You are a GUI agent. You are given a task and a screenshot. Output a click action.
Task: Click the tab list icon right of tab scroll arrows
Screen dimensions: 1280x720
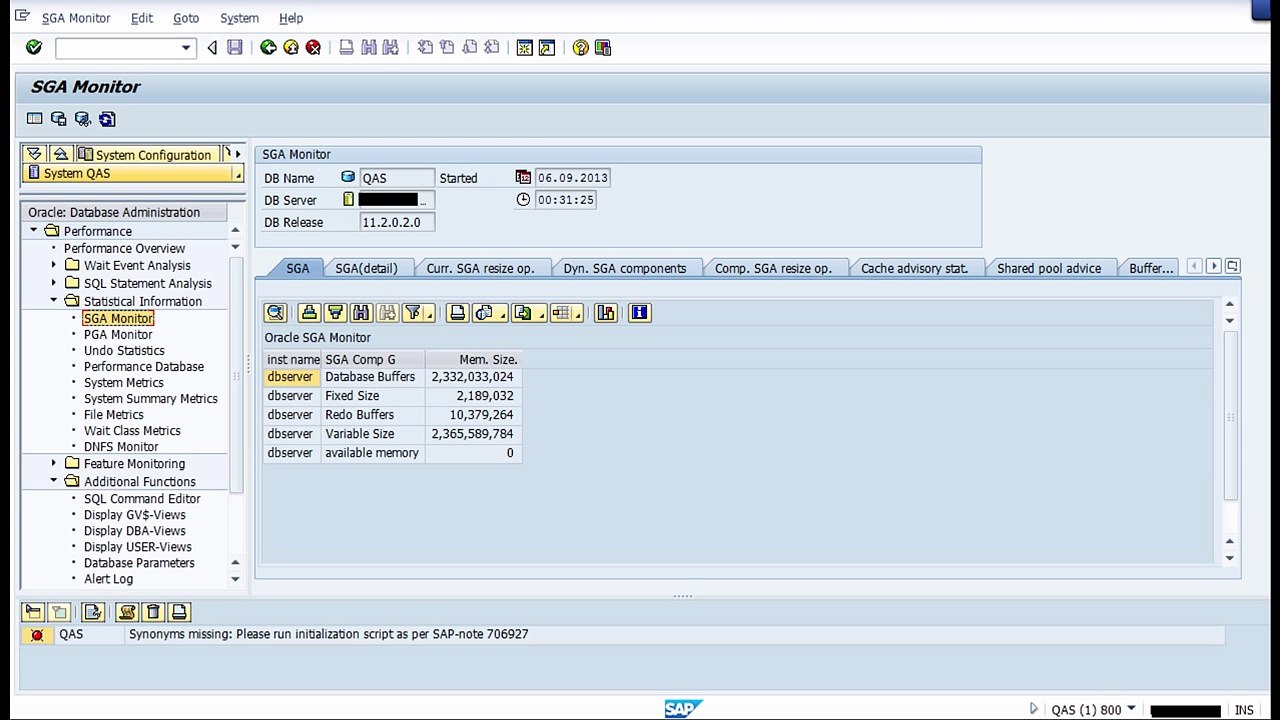pyautogui.click(x=1232, y=266)
